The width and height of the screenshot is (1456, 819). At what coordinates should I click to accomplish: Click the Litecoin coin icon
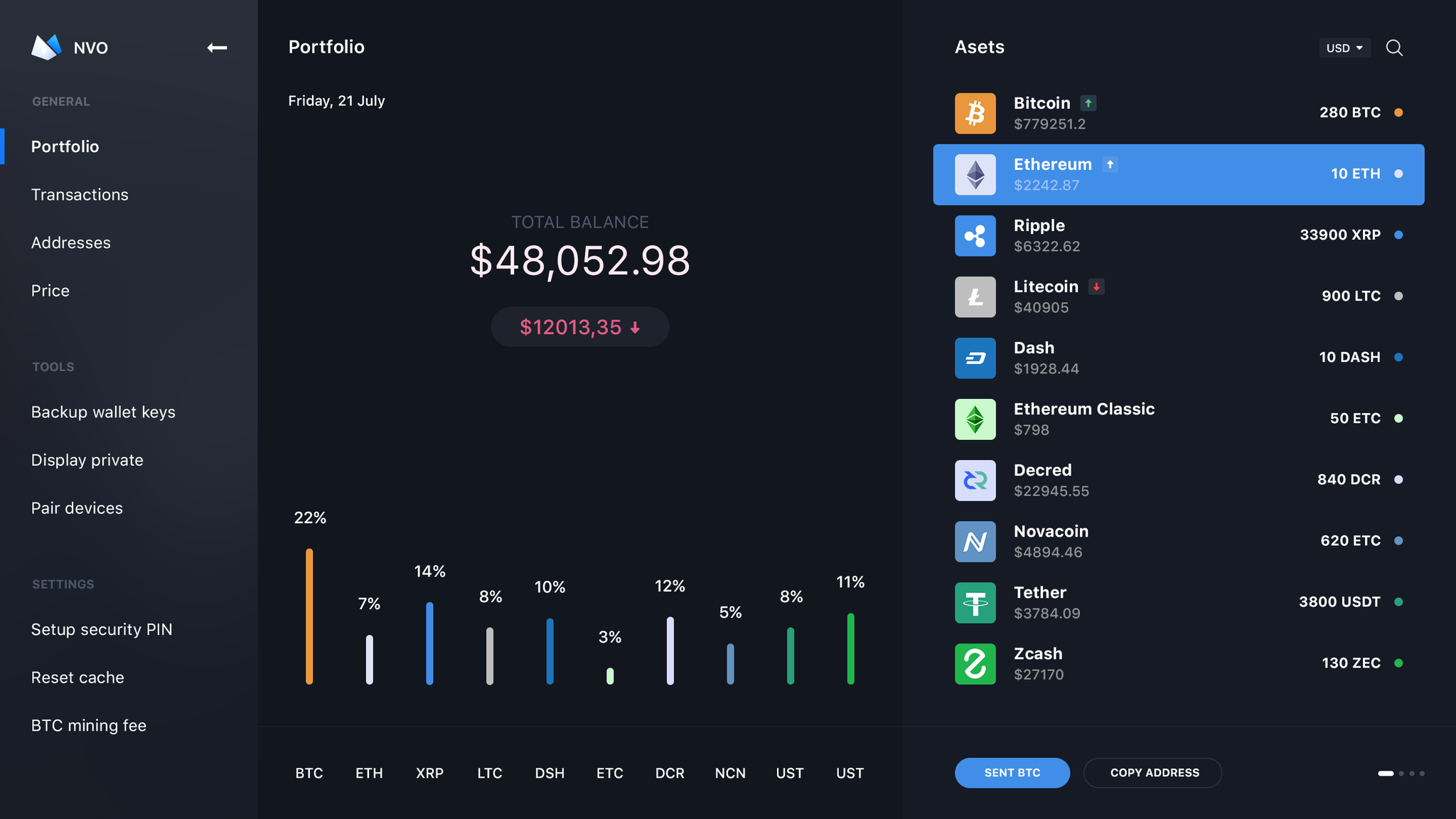point(975,296)
